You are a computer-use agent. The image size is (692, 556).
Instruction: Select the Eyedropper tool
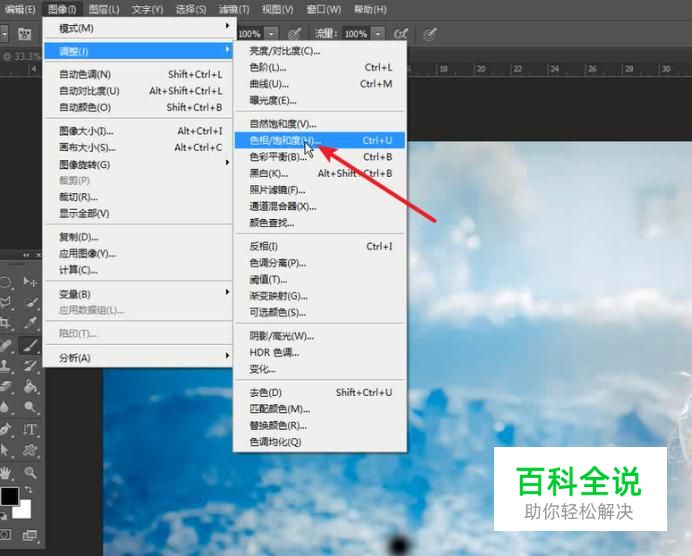30,323
